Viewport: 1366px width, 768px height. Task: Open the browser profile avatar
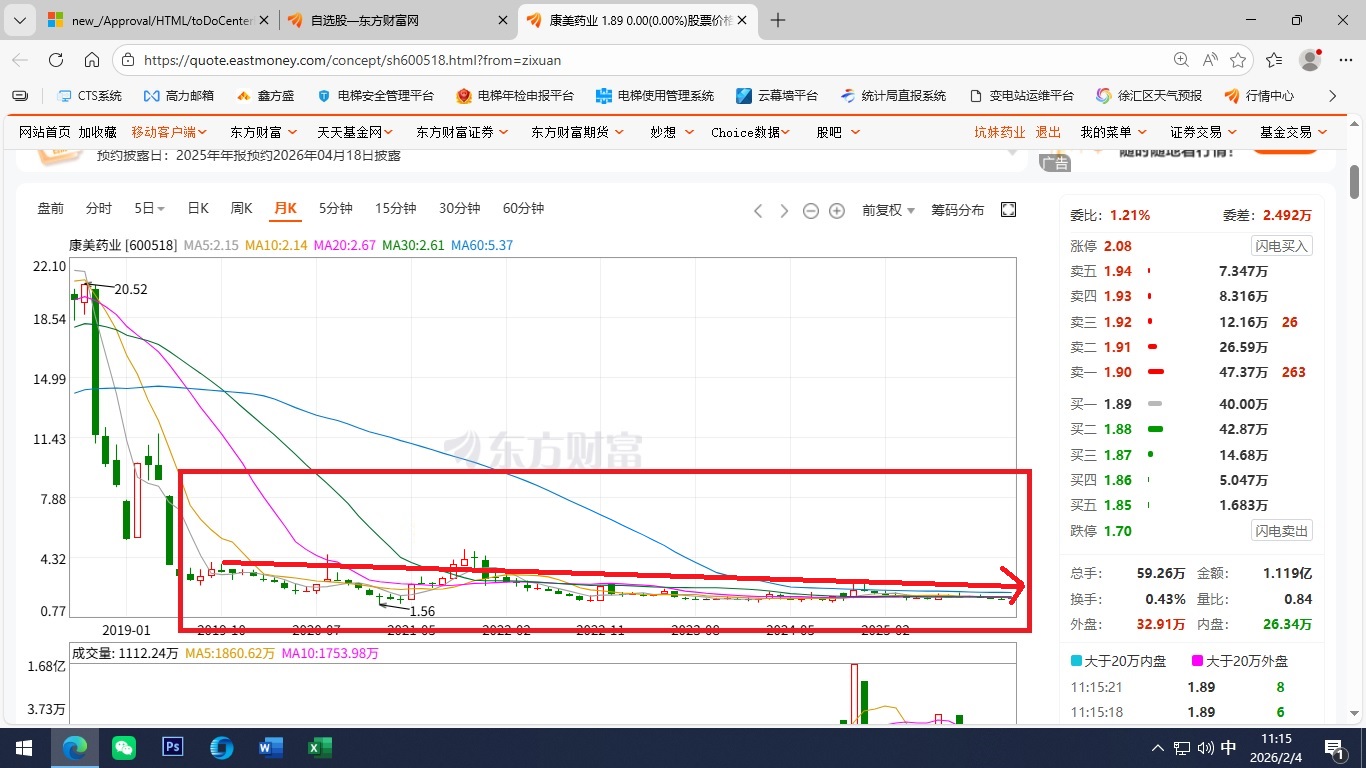[1310, 60]
